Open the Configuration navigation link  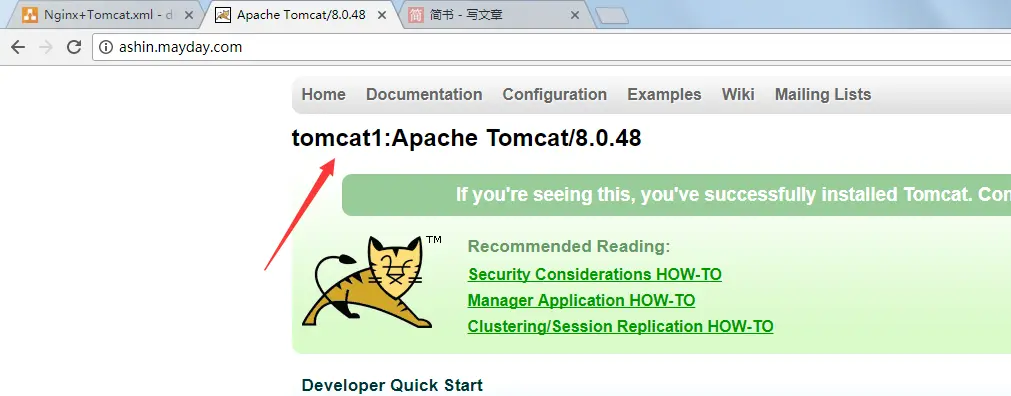click(x=555, y=95)
